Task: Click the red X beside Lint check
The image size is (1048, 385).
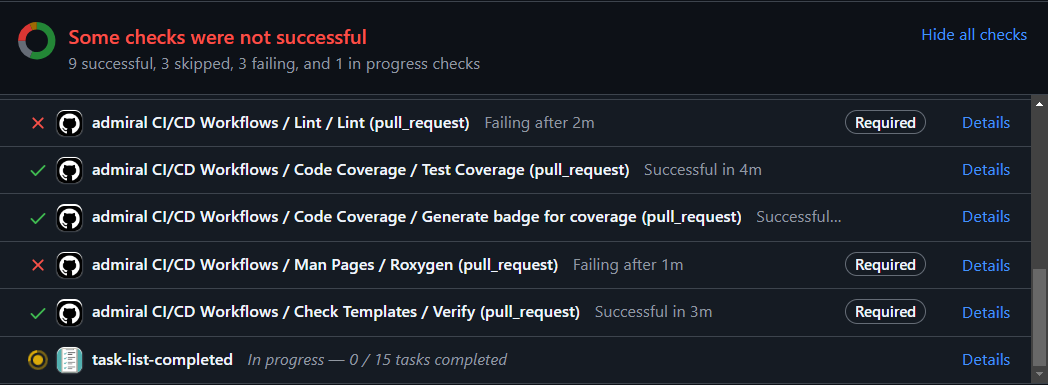Action: (38, 124)
